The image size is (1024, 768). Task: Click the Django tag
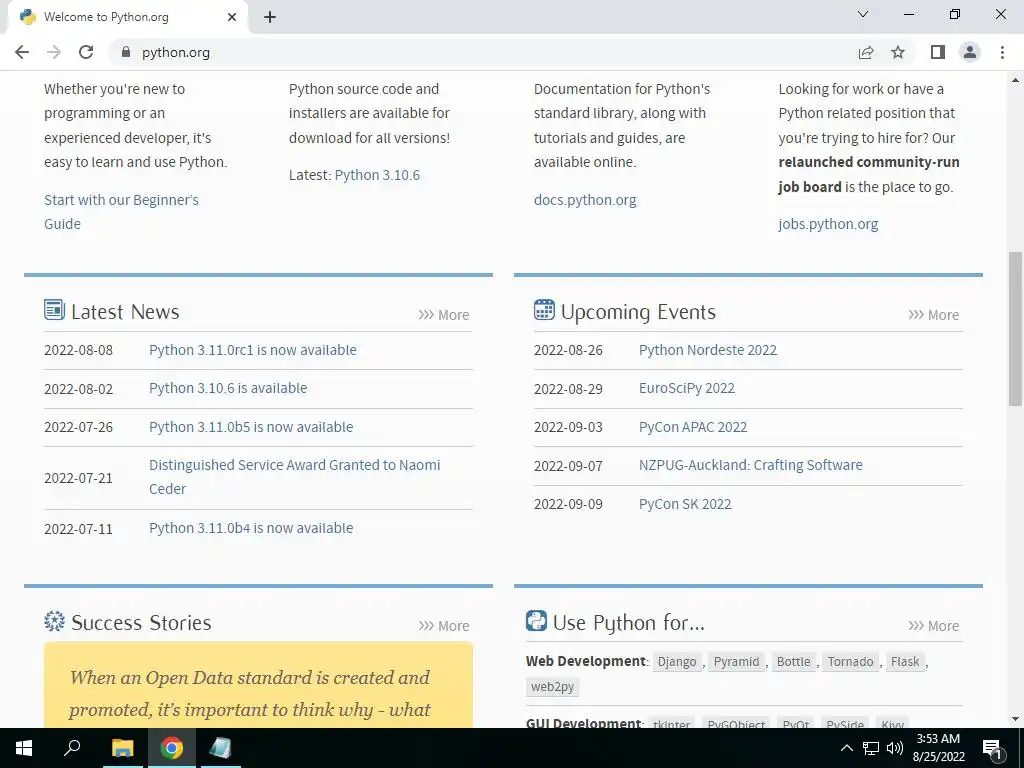point(677,662)
